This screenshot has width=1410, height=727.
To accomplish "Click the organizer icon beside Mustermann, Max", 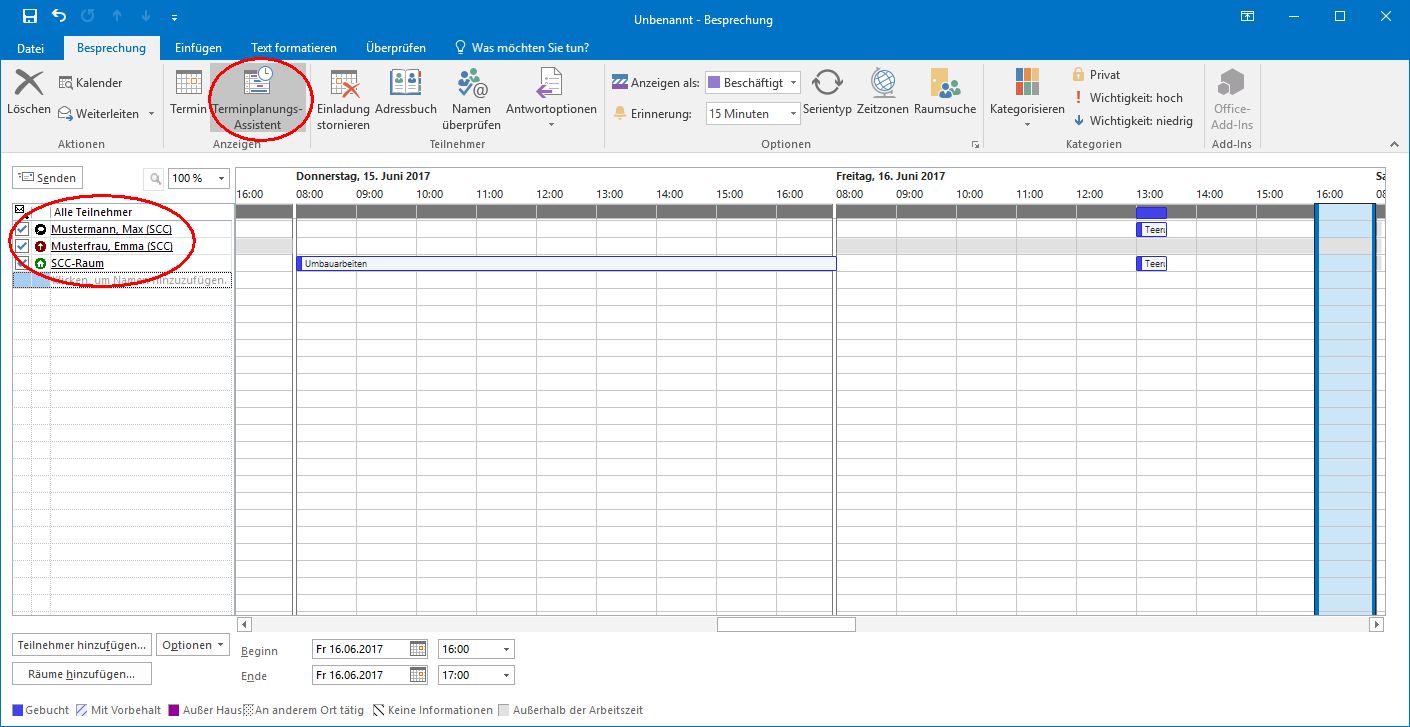I will 41,229.
